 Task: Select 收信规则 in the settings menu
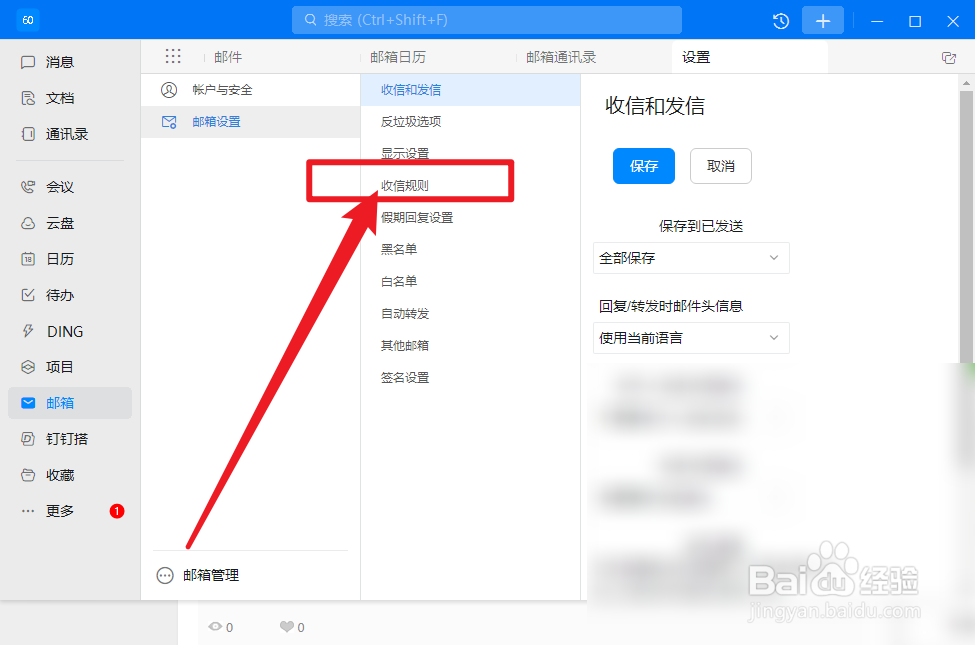tap(412, 185)
